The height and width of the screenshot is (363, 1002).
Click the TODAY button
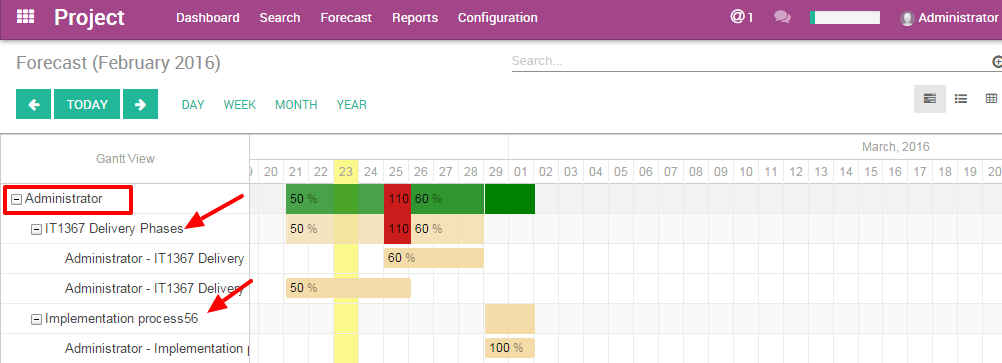[87, 104]
